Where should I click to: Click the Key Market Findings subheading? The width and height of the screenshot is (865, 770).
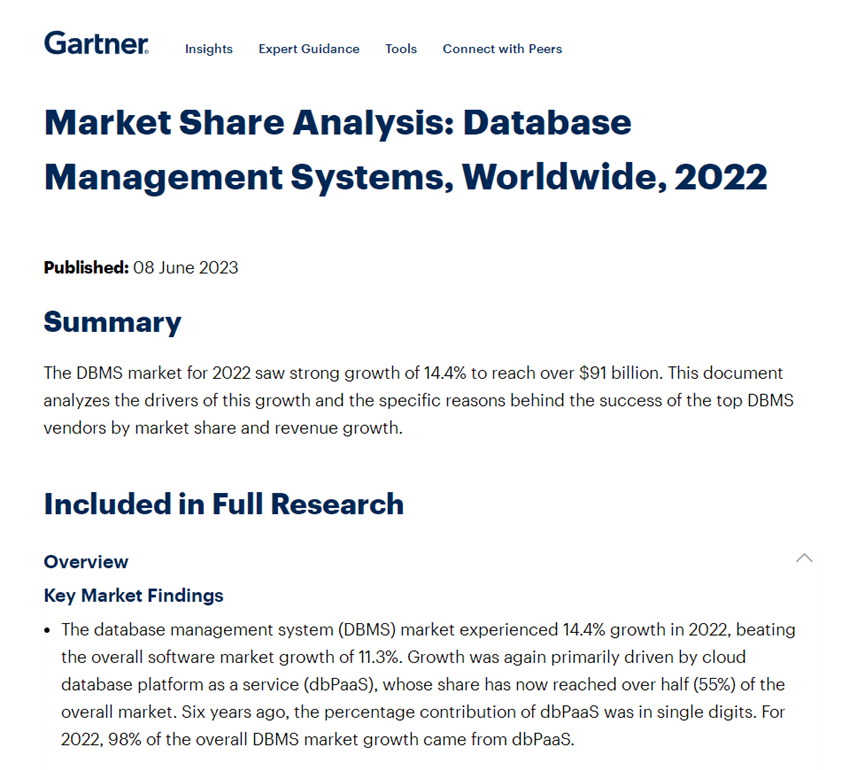[x=134, y=596]
